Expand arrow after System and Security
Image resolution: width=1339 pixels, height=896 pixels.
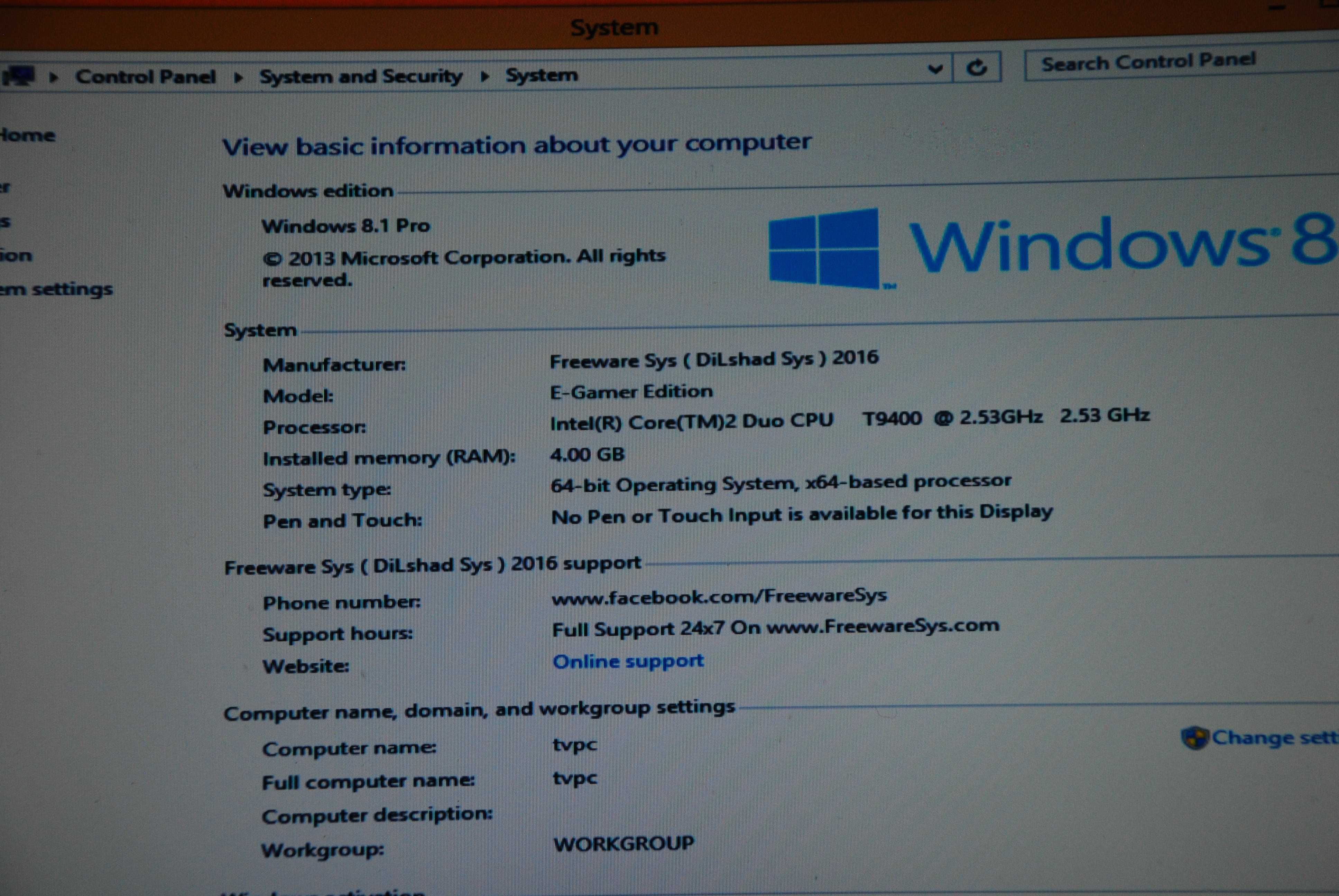pyautogui.click(x=484, y=75)
